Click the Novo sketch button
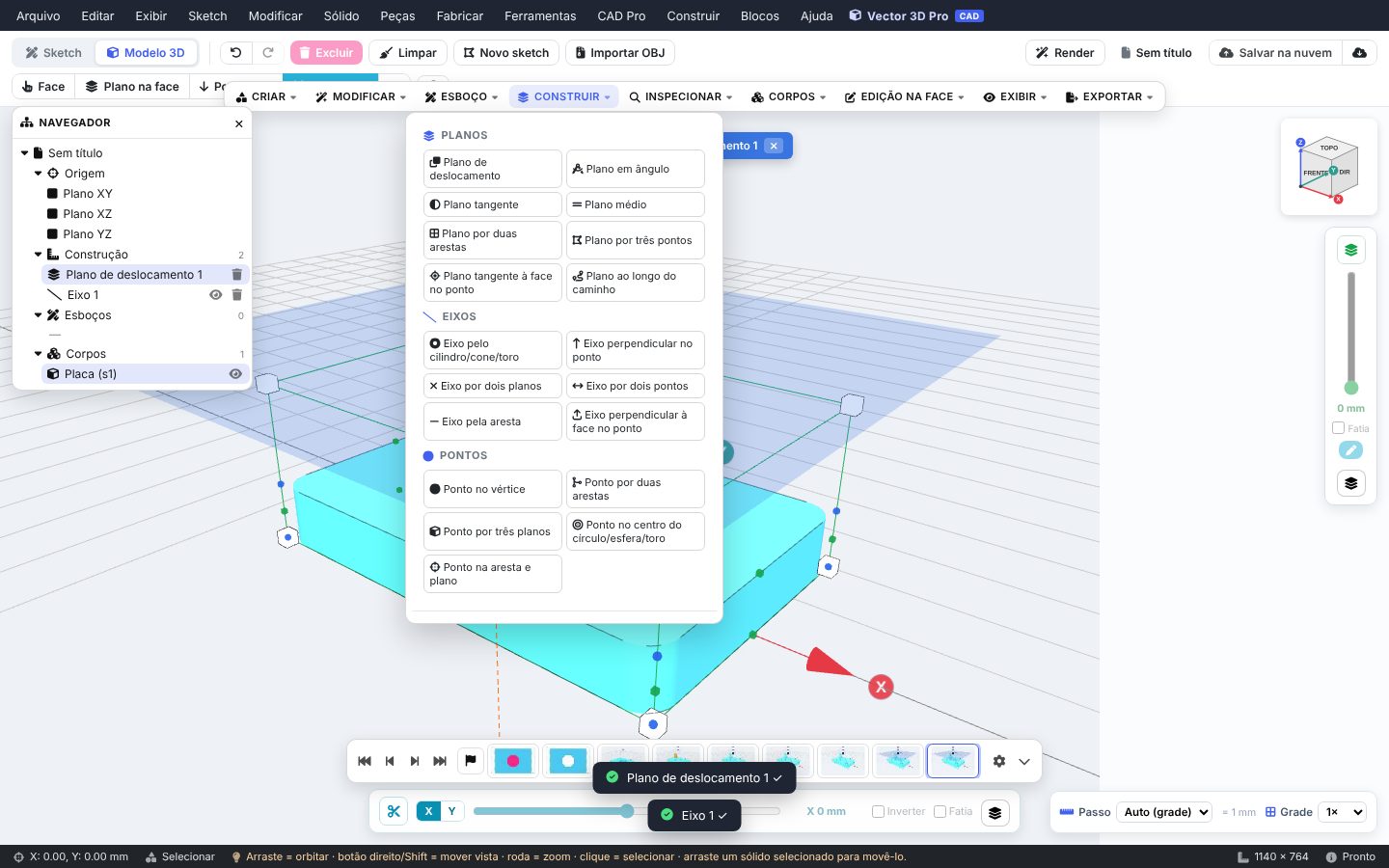This screenshot has height=868, width=1389. click(x=506, y=53)
